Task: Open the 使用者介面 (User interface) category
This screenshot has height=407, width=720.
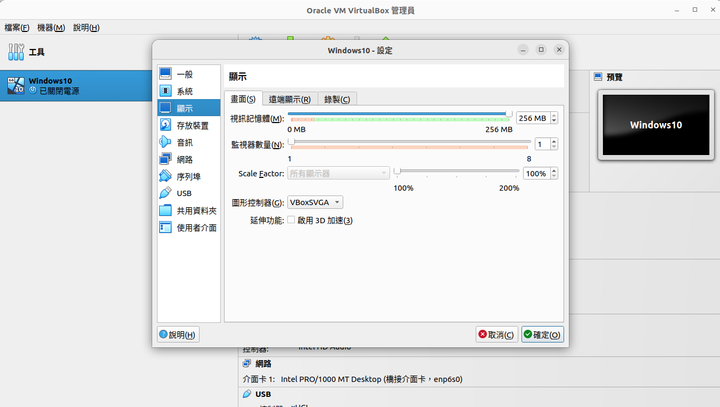Action: (x=188, y=227)
